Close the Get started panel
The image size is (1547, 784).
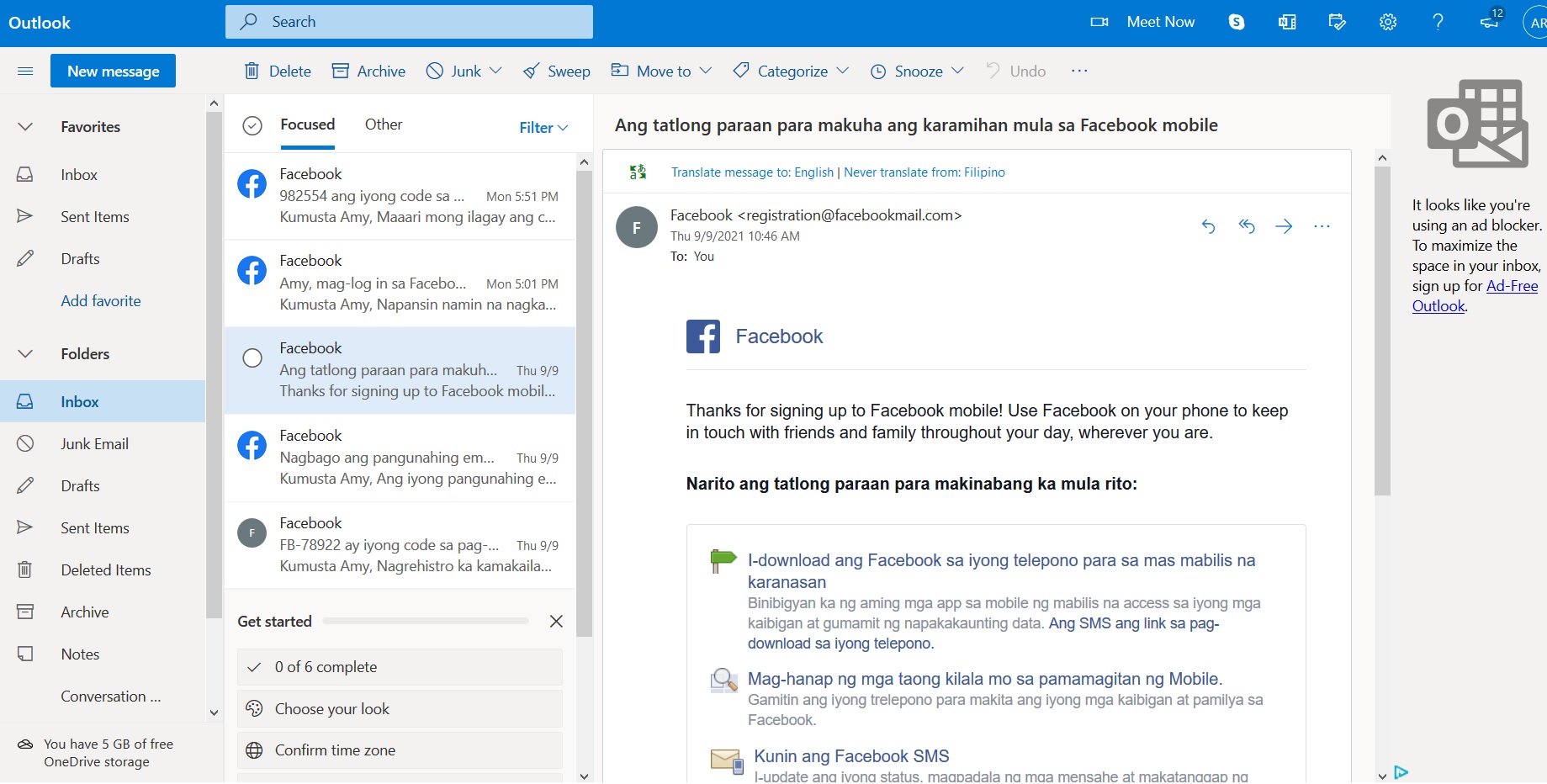pyautogui.click(x=556, y=622)
